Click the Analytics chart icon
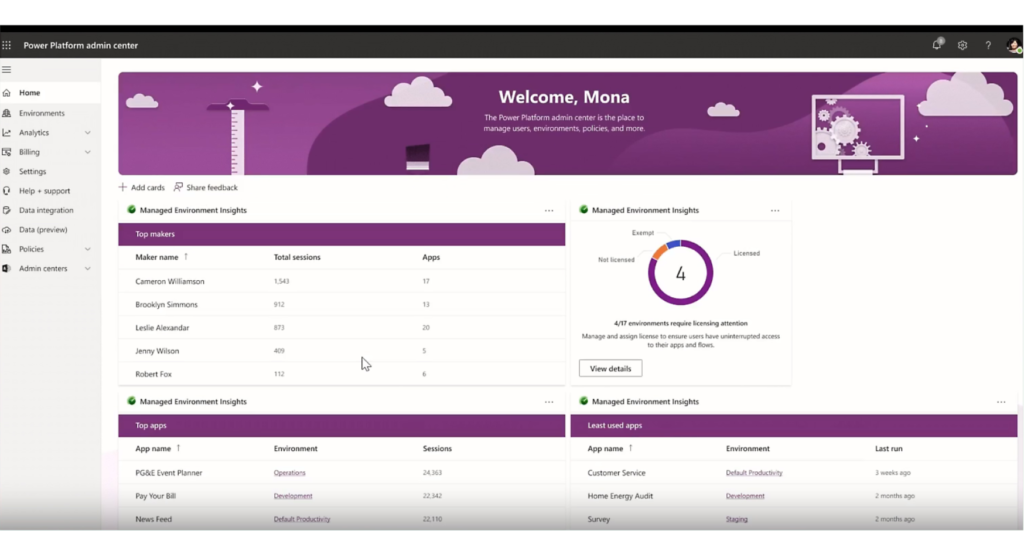This screenshot has width=1024, height=554. coord(7,133)
